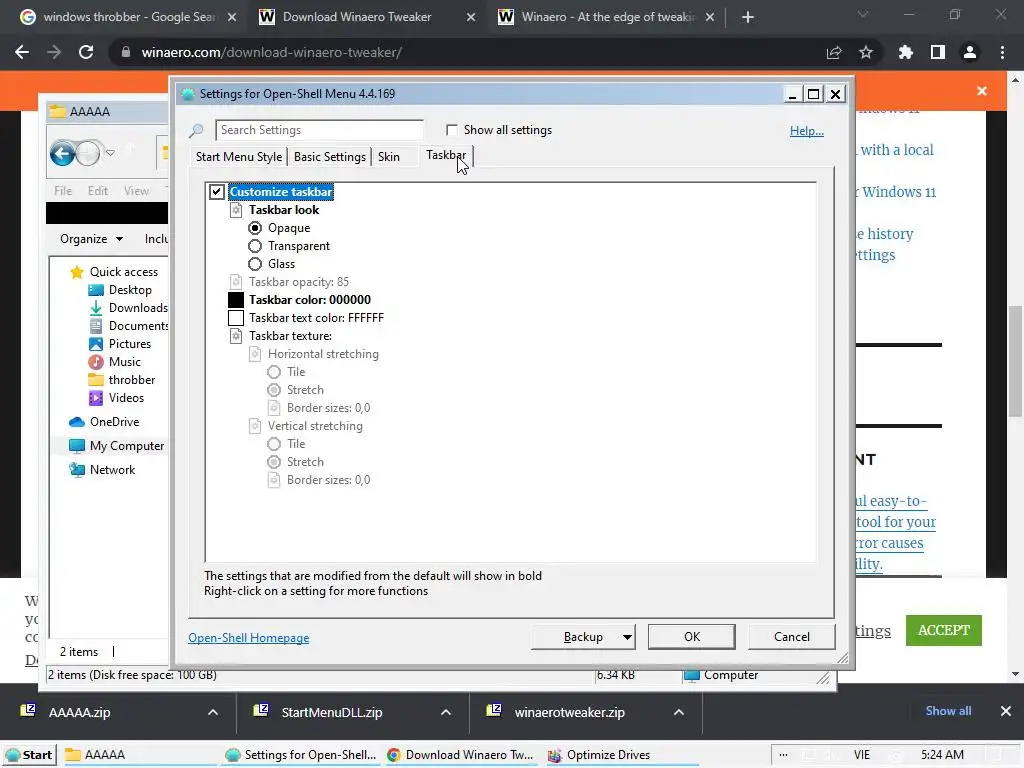Select Opaque taskbar look
The height and width of the screenshot is (768, 1024).
pos(255,228)
